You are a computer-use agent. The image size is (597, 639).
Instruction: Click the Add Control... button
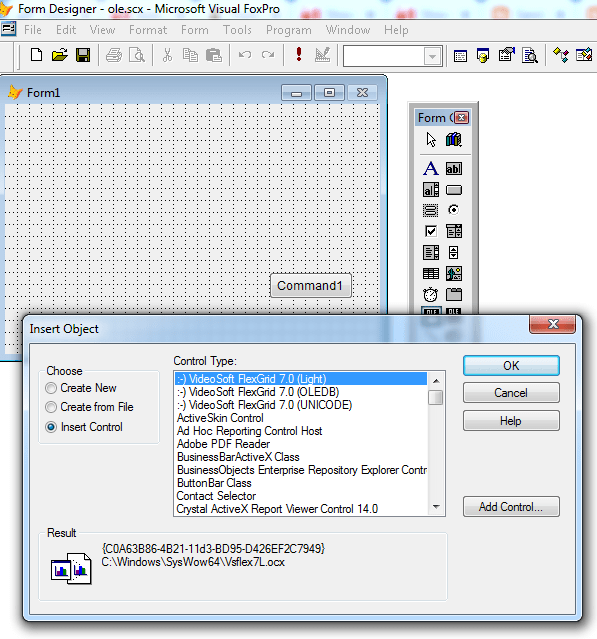point(511,507)
